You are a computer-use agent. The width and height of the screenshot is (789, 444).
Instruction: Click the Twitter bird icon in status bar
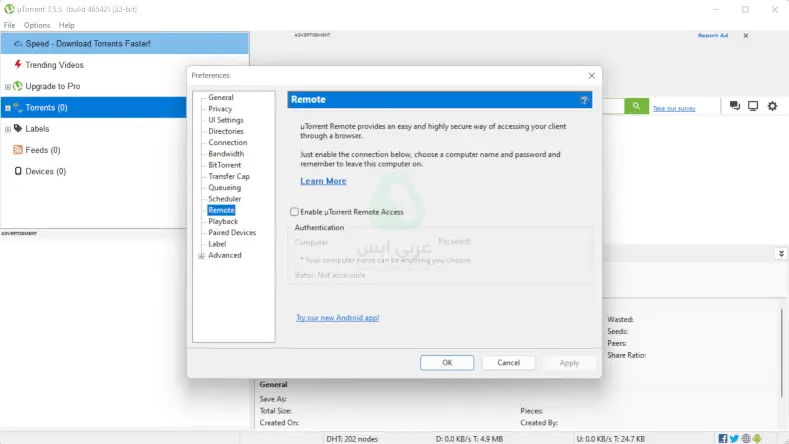click(735, 438)
